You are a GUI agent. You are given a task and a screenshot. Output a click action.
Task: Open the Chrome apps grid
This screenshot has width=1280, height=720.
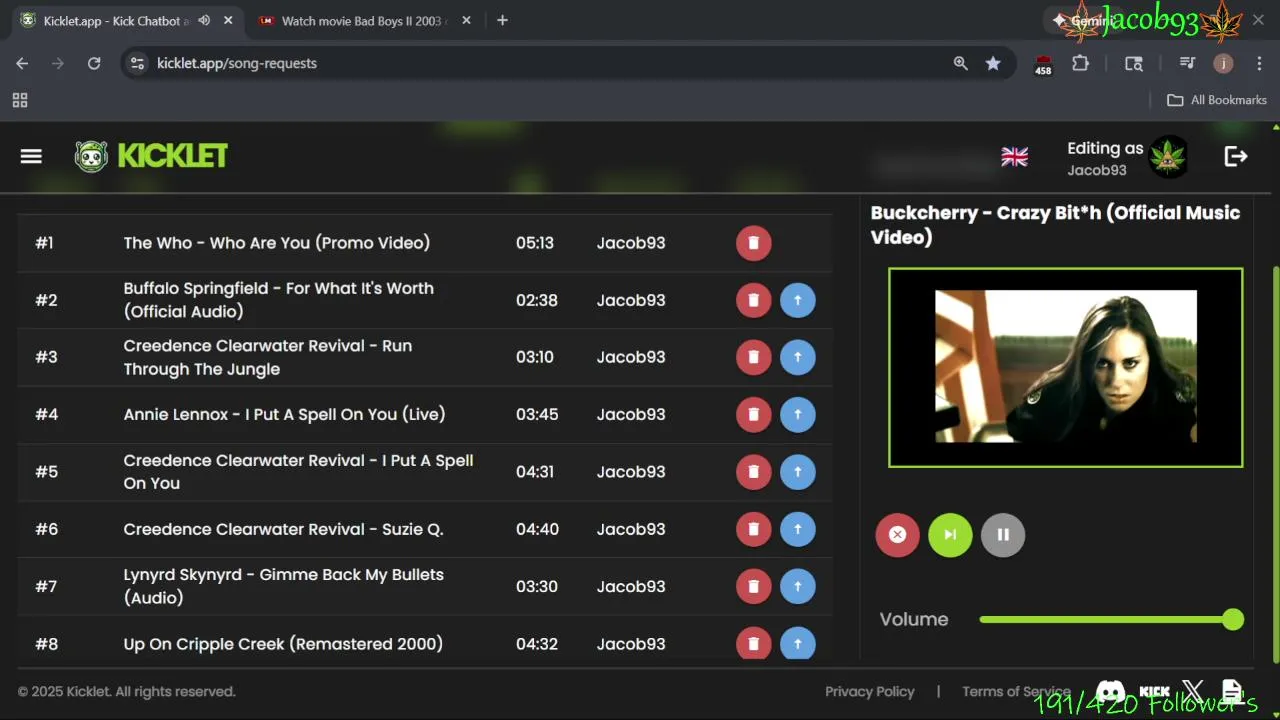point(20,100)
